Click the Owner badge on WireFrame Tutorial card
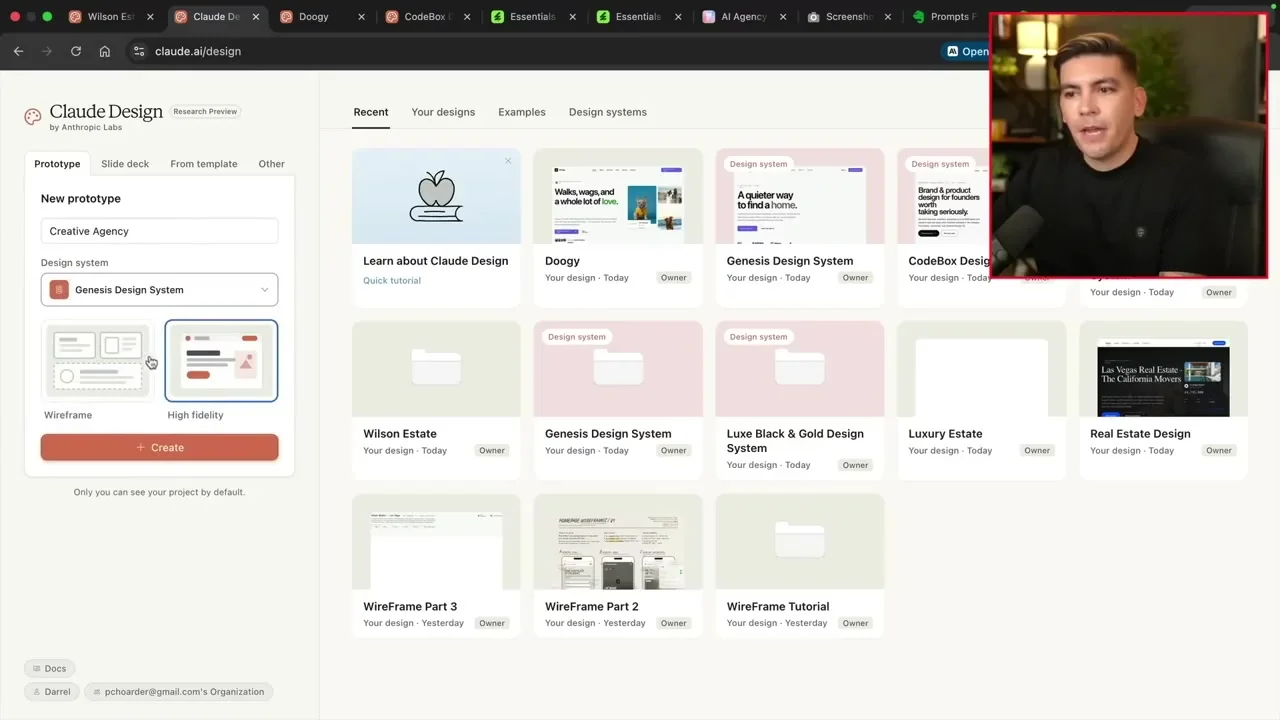 [x=856, y=624]
